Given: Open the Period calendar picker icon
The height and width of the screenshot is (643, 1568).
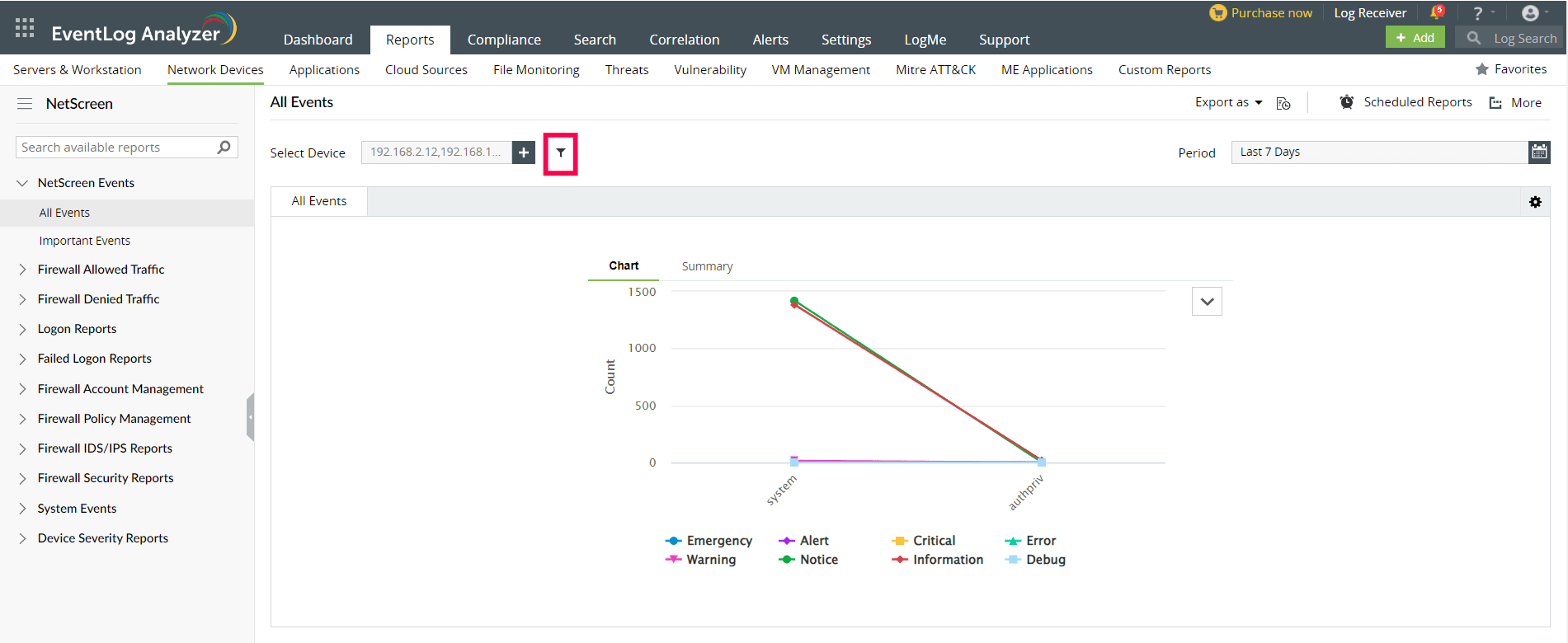Looking at the screenshot, I should point(1539,152).
